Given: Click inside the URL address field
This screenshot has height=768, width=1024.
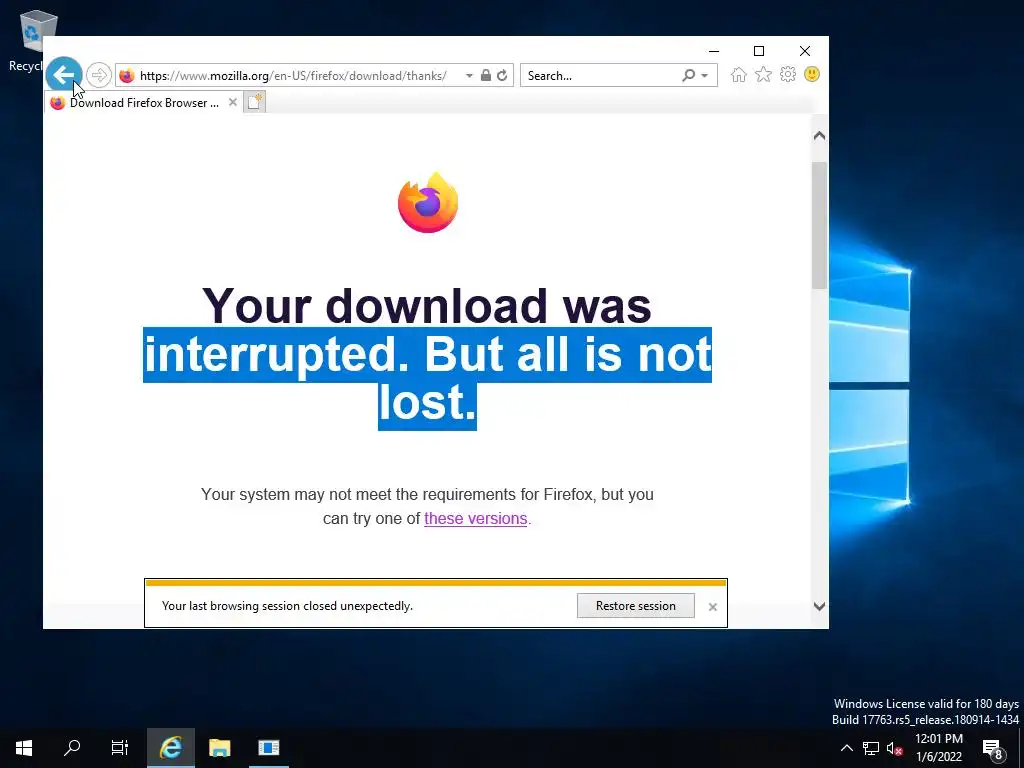Looking at the screenshot, I should 294,76.
